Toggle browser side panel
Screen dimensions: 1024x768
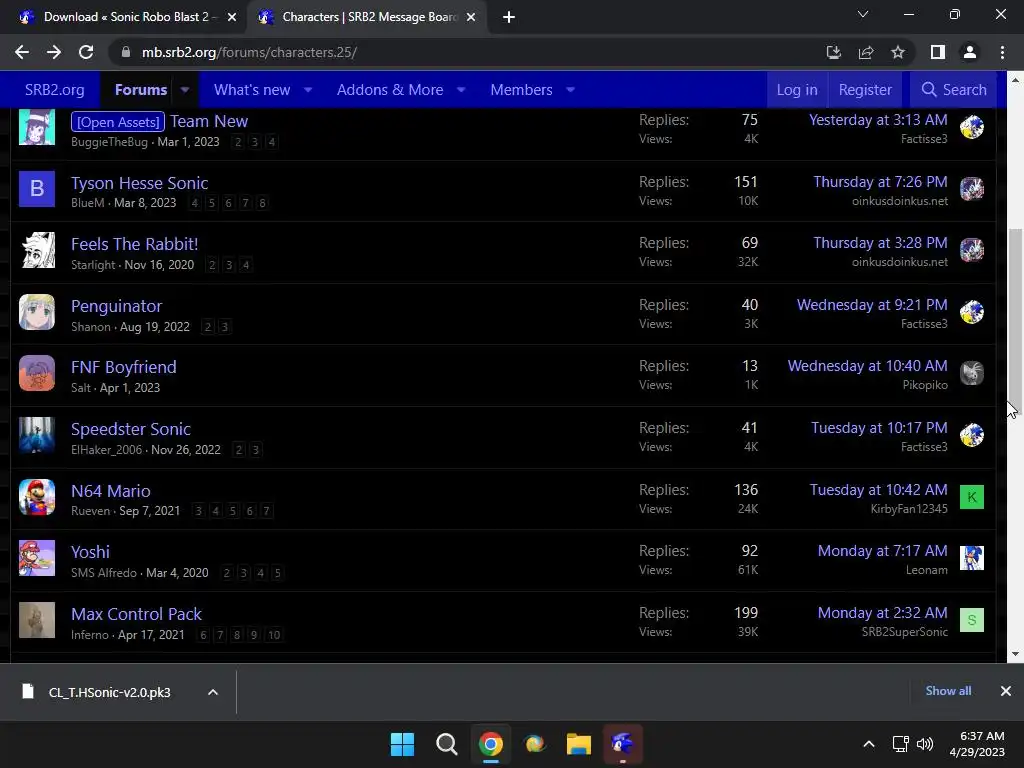[x=938, y=52]
